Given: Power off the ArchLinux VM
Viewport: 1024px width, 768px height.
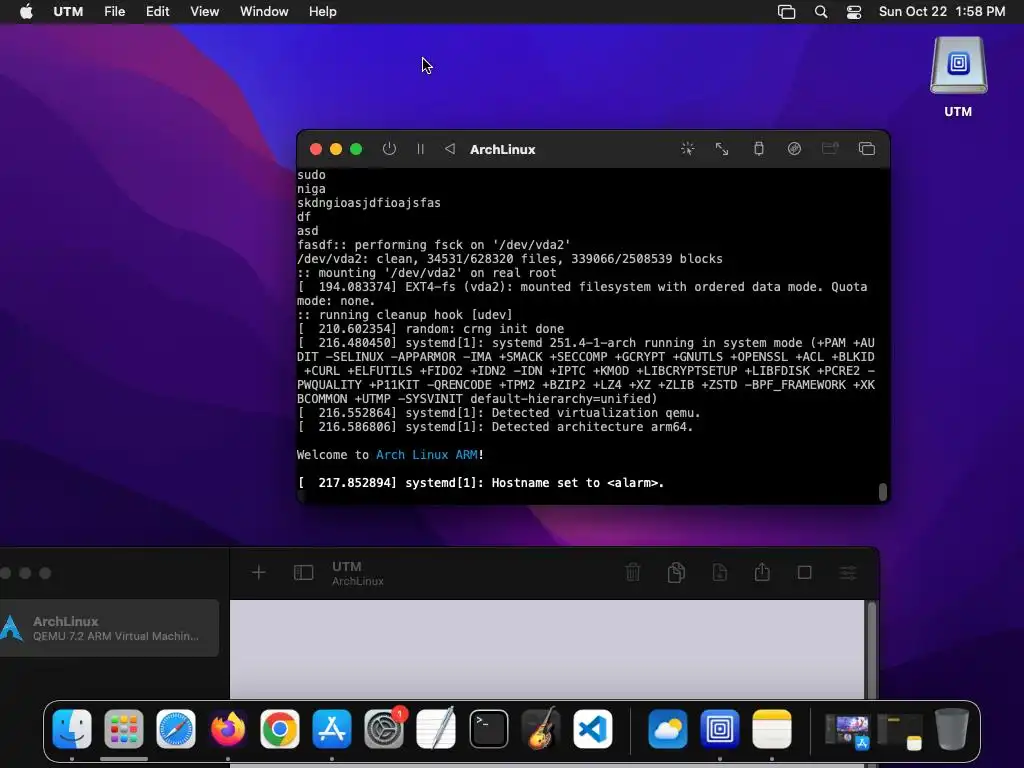Looking at the screenshot, I should 389,149.
